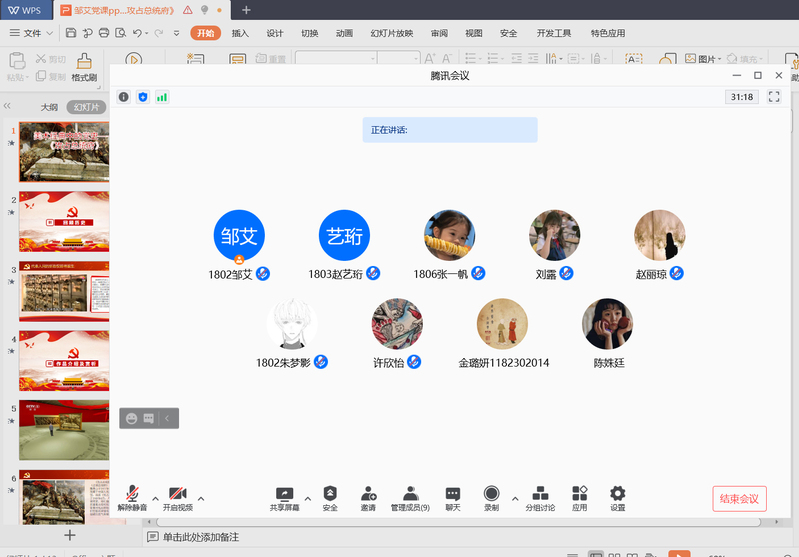Click the 邀请 invite icon

[x=368, y=494]
